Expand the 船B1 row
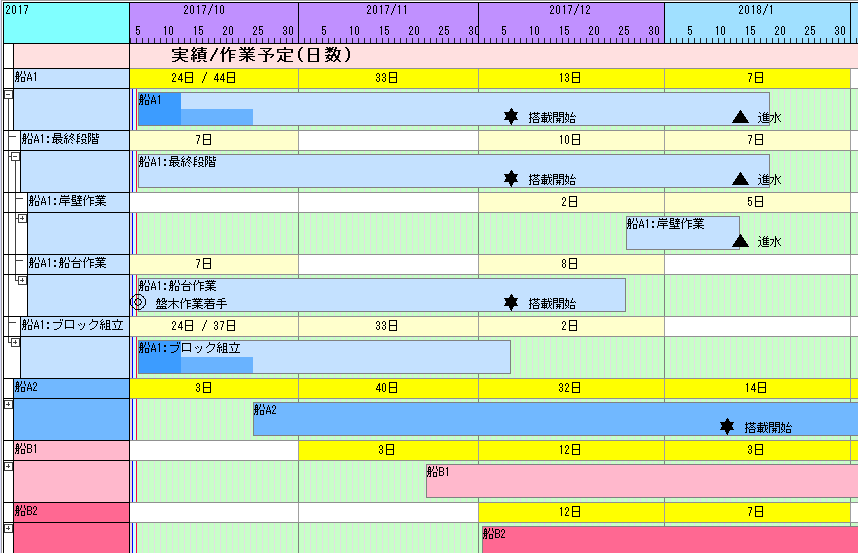The image size is (858, 553). pyautogui.click(x=8, y=466)
